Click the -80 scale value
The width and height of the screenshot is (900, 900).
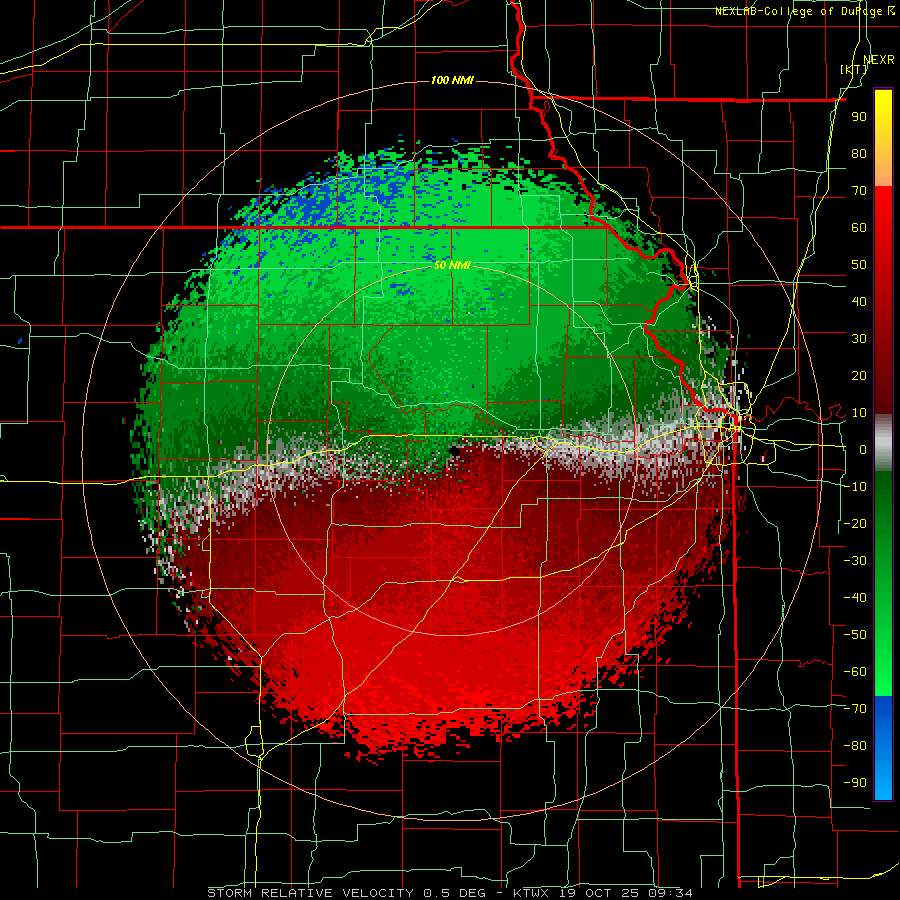[855, 746]
